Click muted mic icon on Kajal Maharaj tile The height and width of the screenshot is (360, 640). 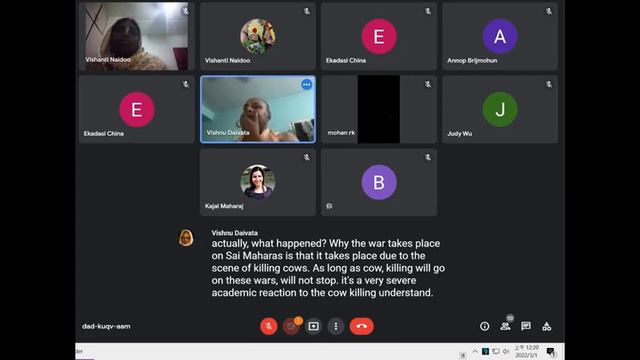[307, 157]
